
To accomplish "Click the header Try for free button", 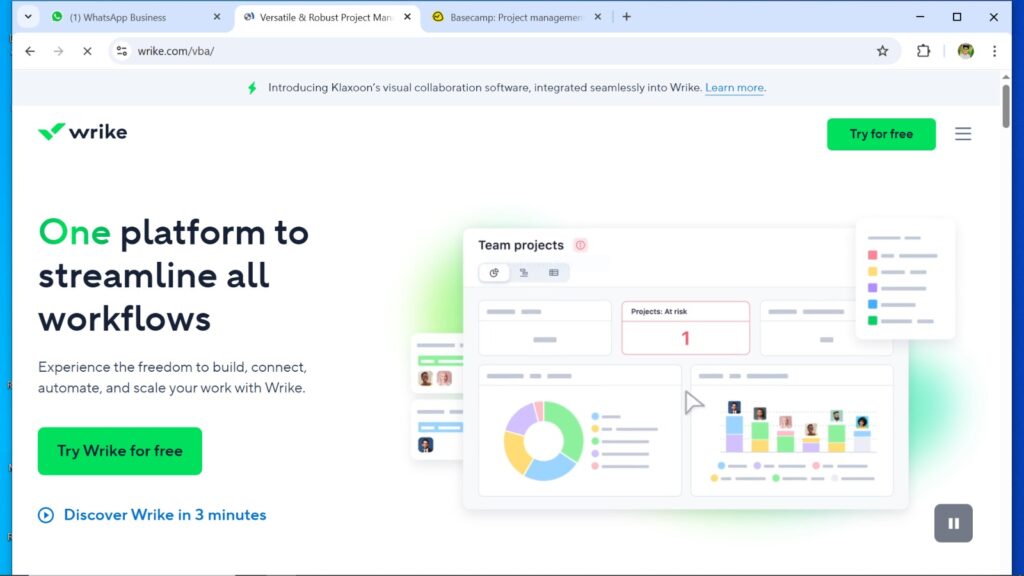I will pos(881,134).
